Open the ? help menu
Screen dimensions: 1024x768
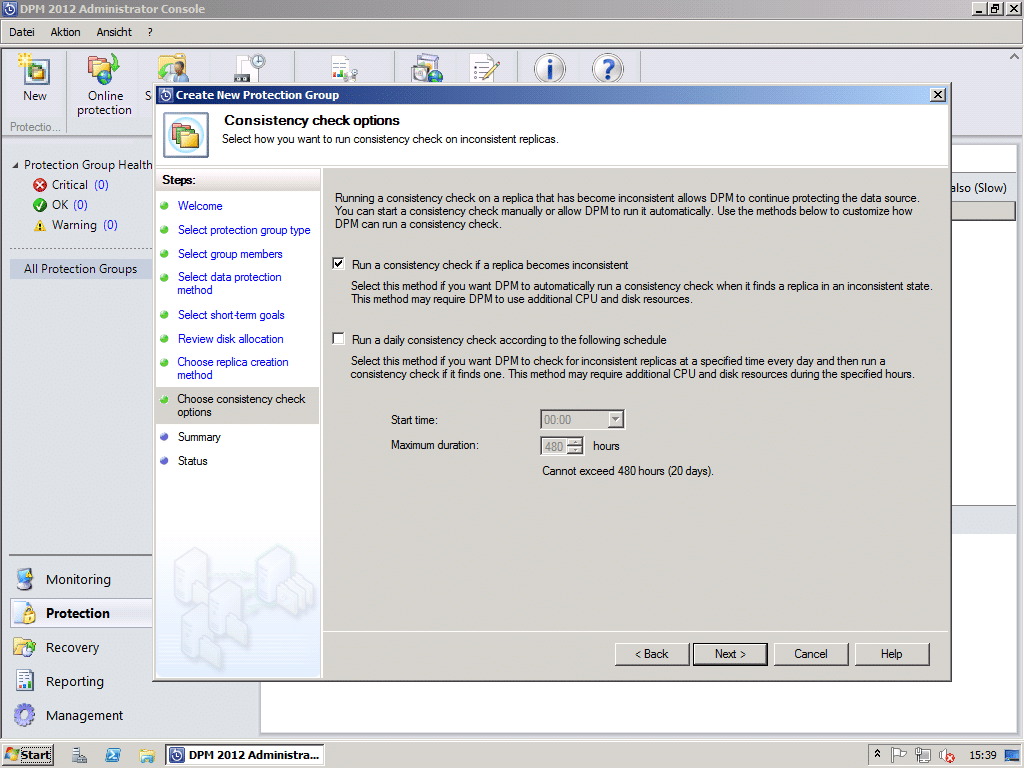point(150,32)
